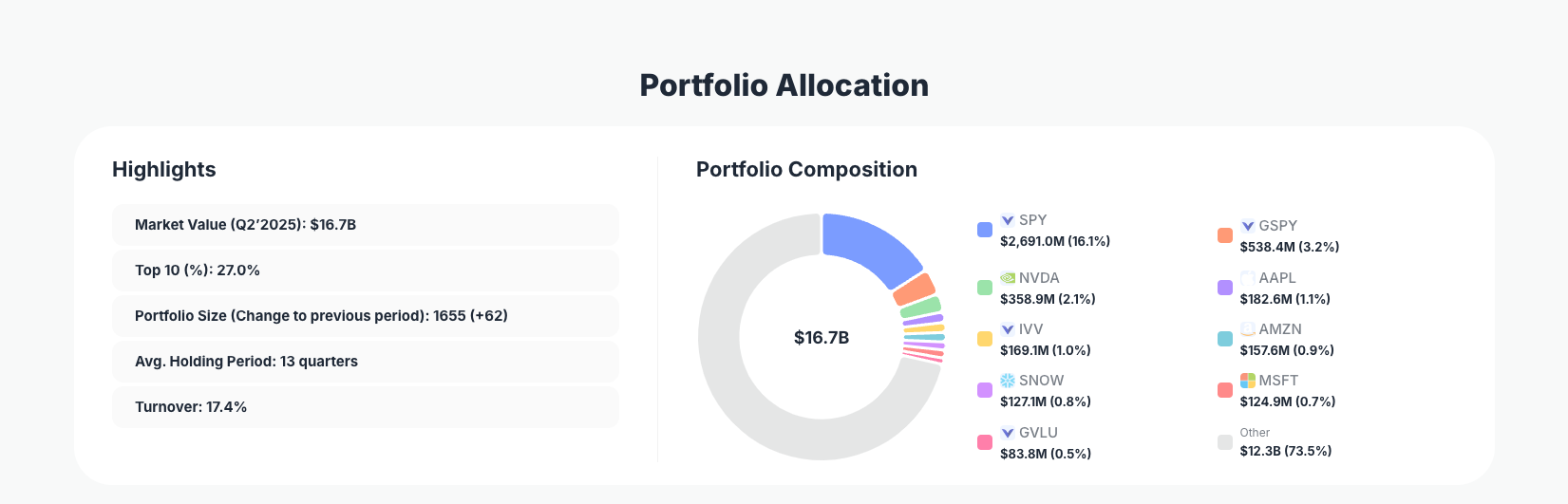The image size is (1568, 504).
Task: Click the NVDA logo icon
Action: (x=1008, y=278)
